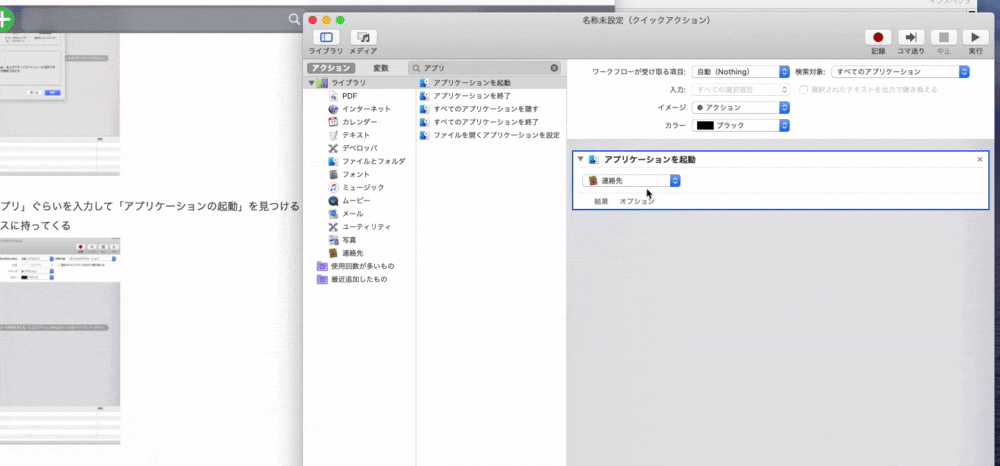Select the ムービー library category
Screen dimensions: 1000x466
pos(348,200)
